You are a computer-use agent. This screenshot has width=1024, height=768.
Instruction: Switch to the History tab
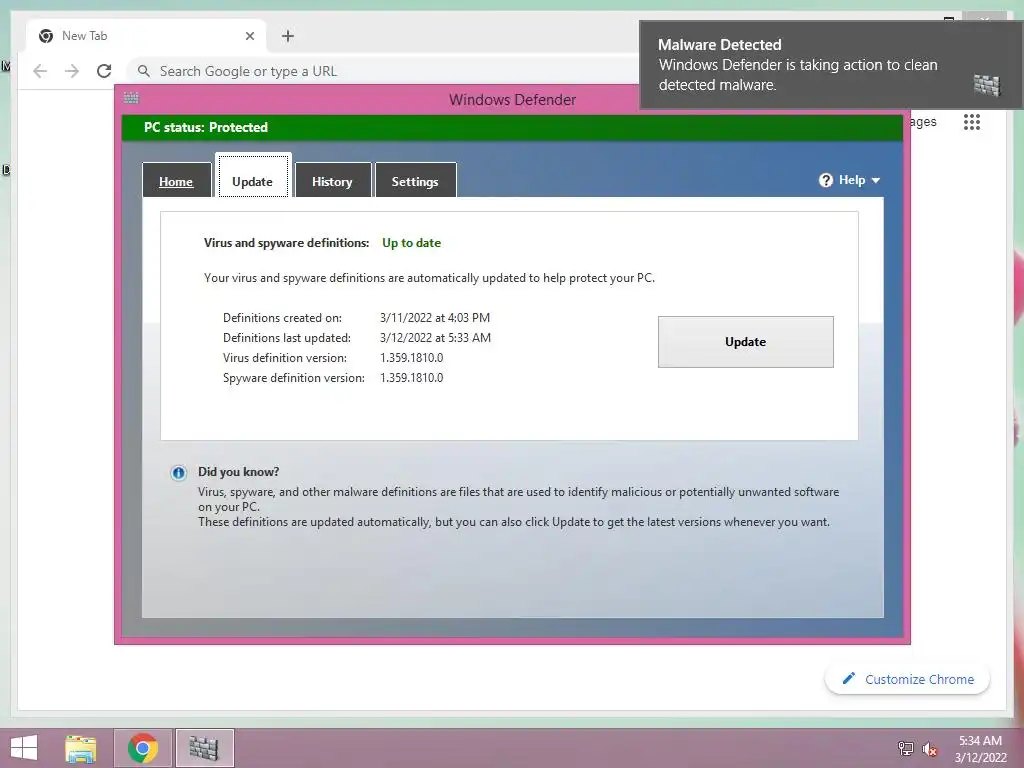coord(332,181)
